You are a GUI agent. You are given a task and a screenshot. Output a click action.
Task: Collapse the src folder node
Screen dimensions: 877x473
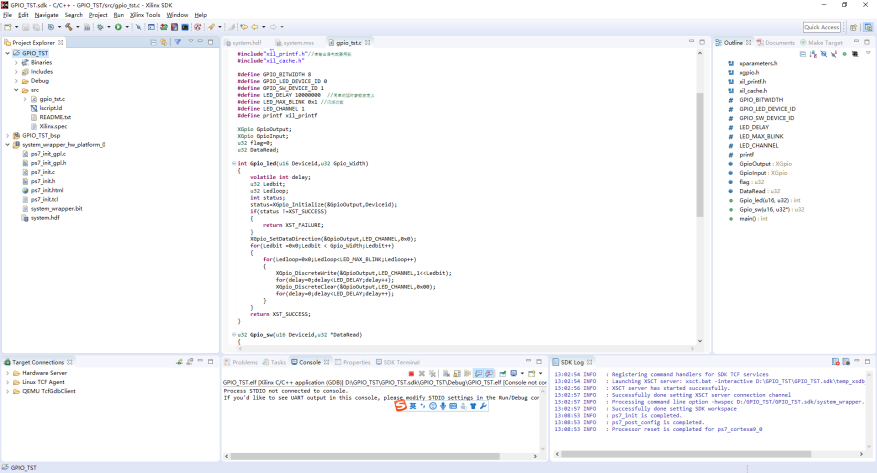[16, 90]
